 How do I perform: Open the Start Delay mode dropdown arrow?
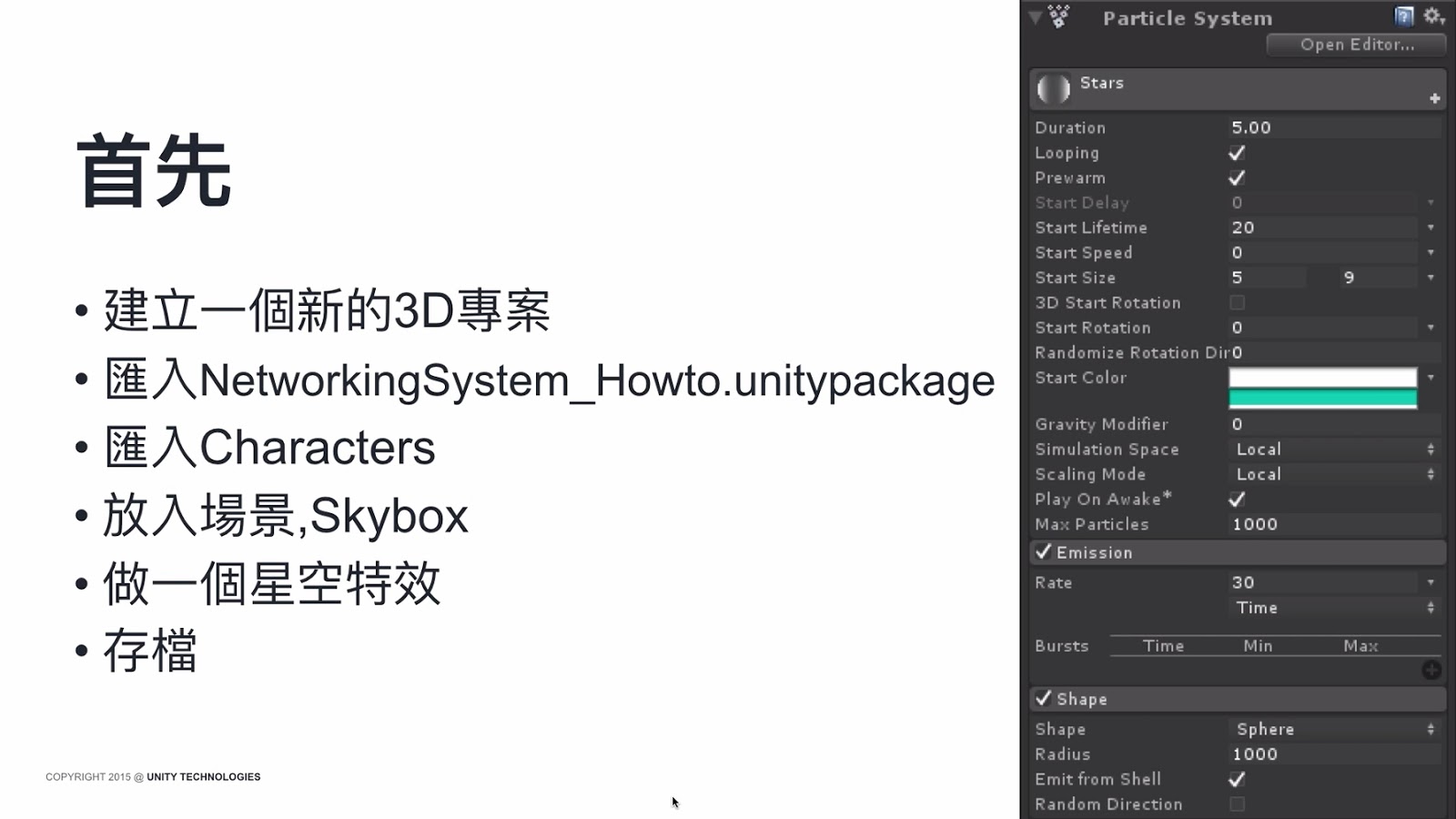point(1431,203)
